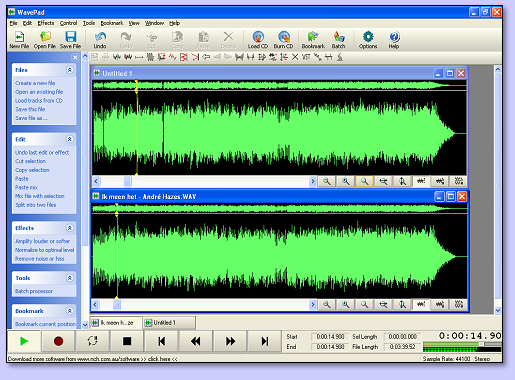Click the Redo toolbar icon
The image size is (515, 380).
pos(126,40)
